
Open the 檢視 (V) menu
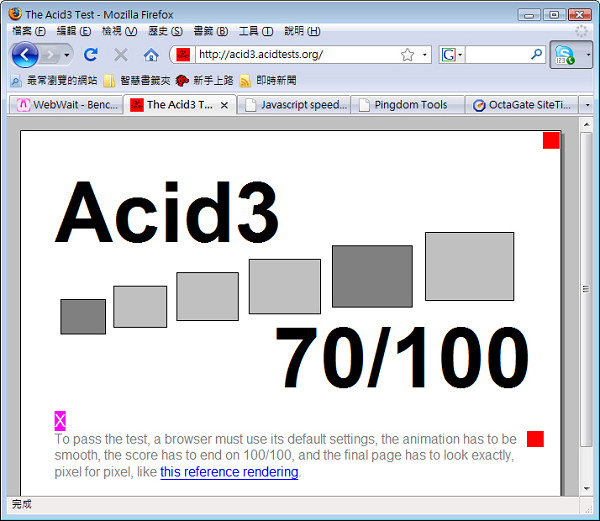click(119, 31)
